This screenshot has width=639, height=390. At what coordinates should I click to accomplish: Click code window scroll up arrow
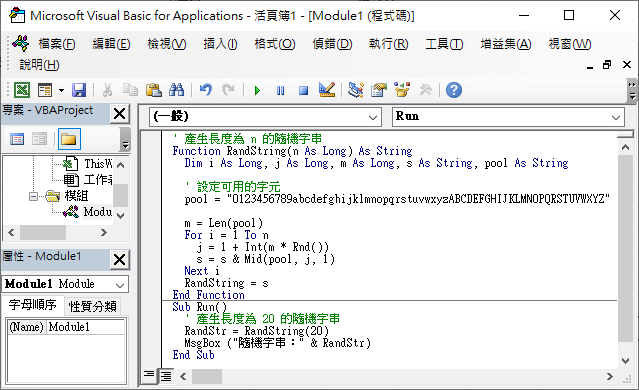[x=626, y=147]
